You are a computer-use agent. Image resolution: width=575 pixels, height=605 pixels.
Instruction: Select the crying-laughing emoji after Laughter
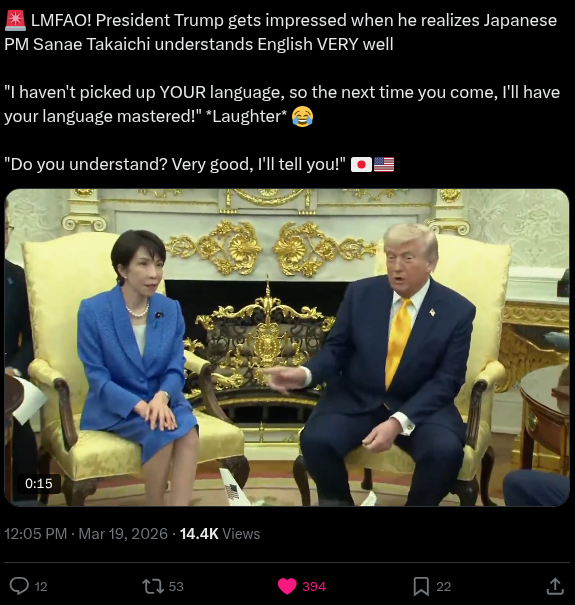click(x=302, y=116)
